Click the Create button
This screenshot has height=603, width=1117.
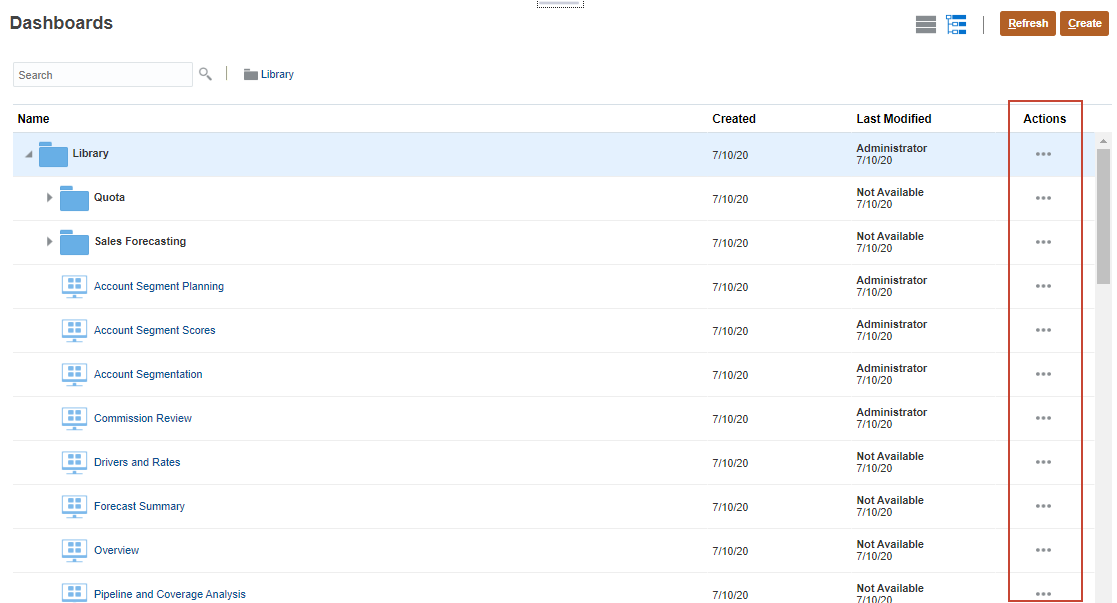1084,24
